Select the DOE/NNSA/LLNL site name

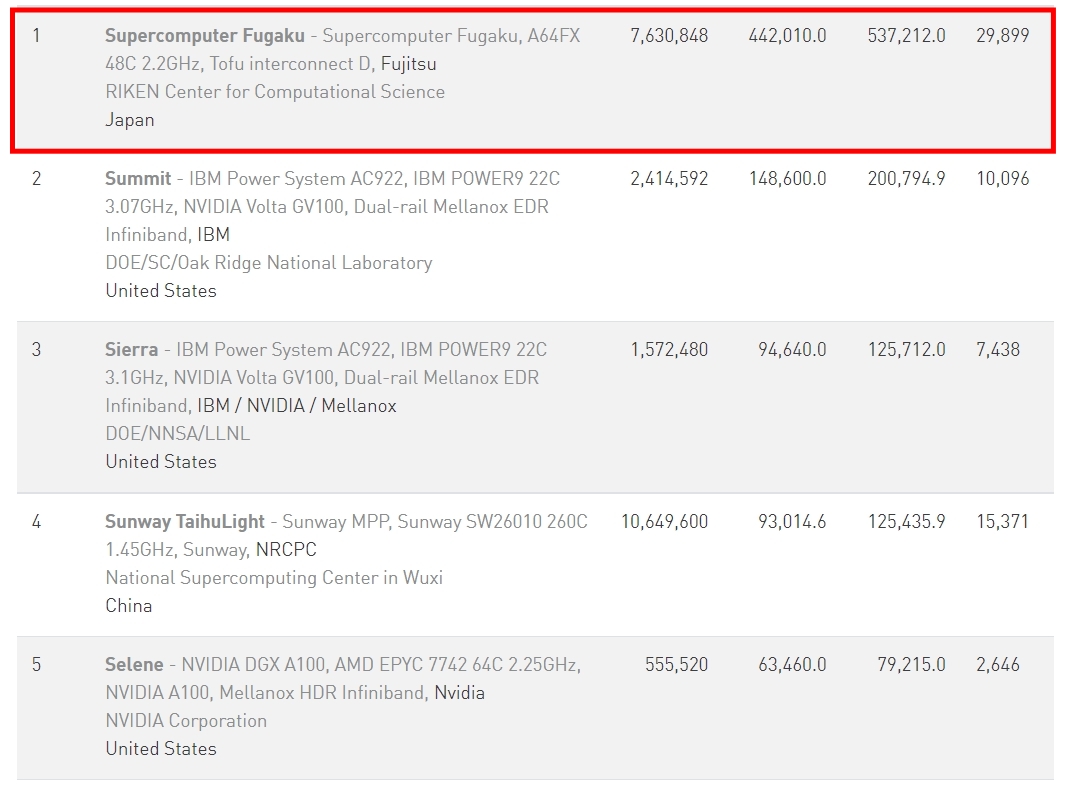click(x=178, y=434)
